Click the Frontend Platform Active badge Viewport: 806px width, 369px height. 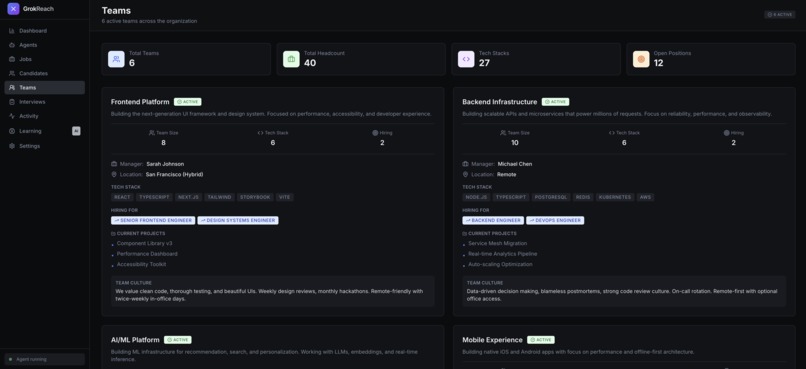pyautogui.click(x=188, y=102)
